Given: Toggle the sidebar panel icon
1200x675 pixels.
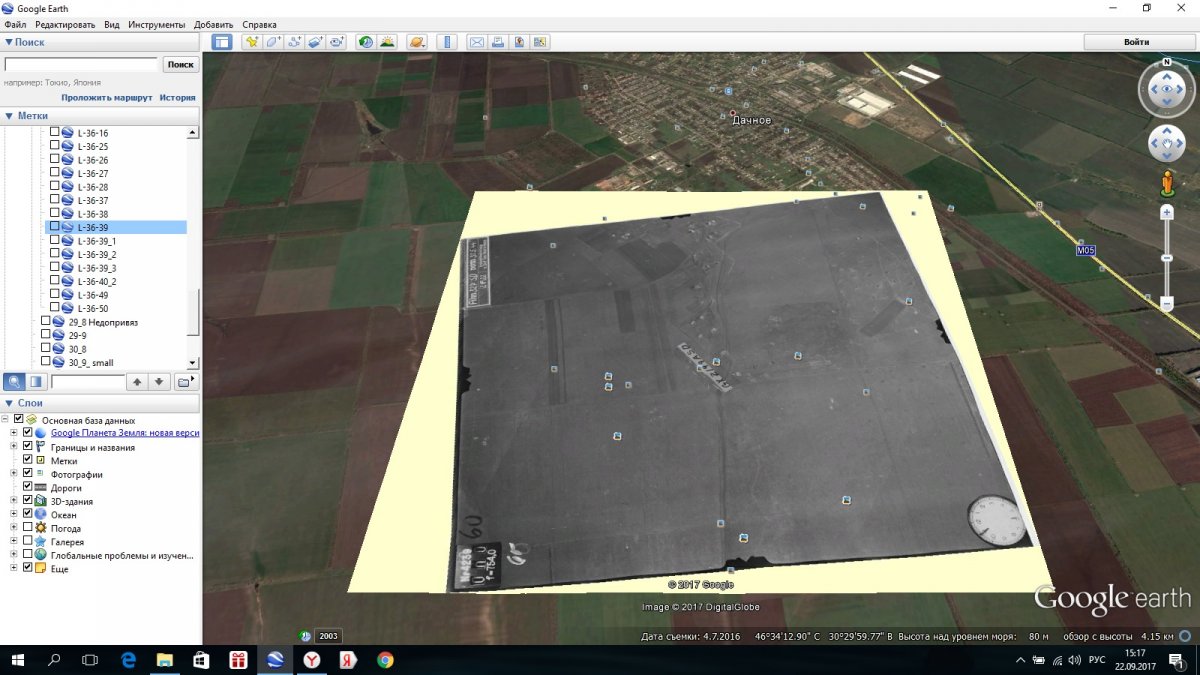Looking at the screenshot, I should click(x=221, y=42).
